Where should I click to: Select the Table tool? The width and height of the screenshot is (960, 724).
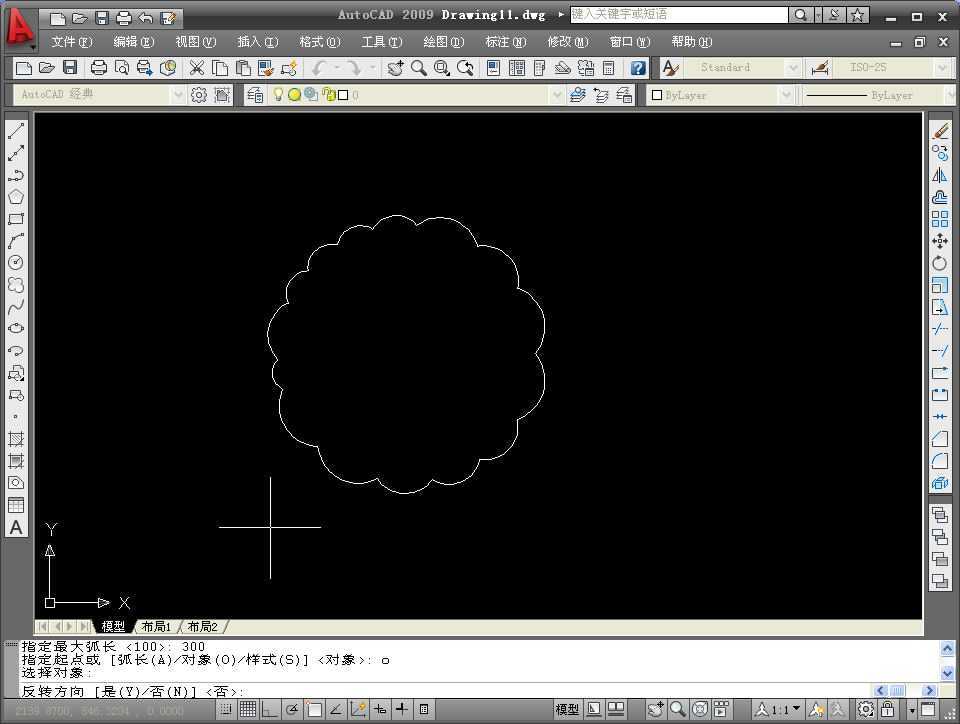16,505
